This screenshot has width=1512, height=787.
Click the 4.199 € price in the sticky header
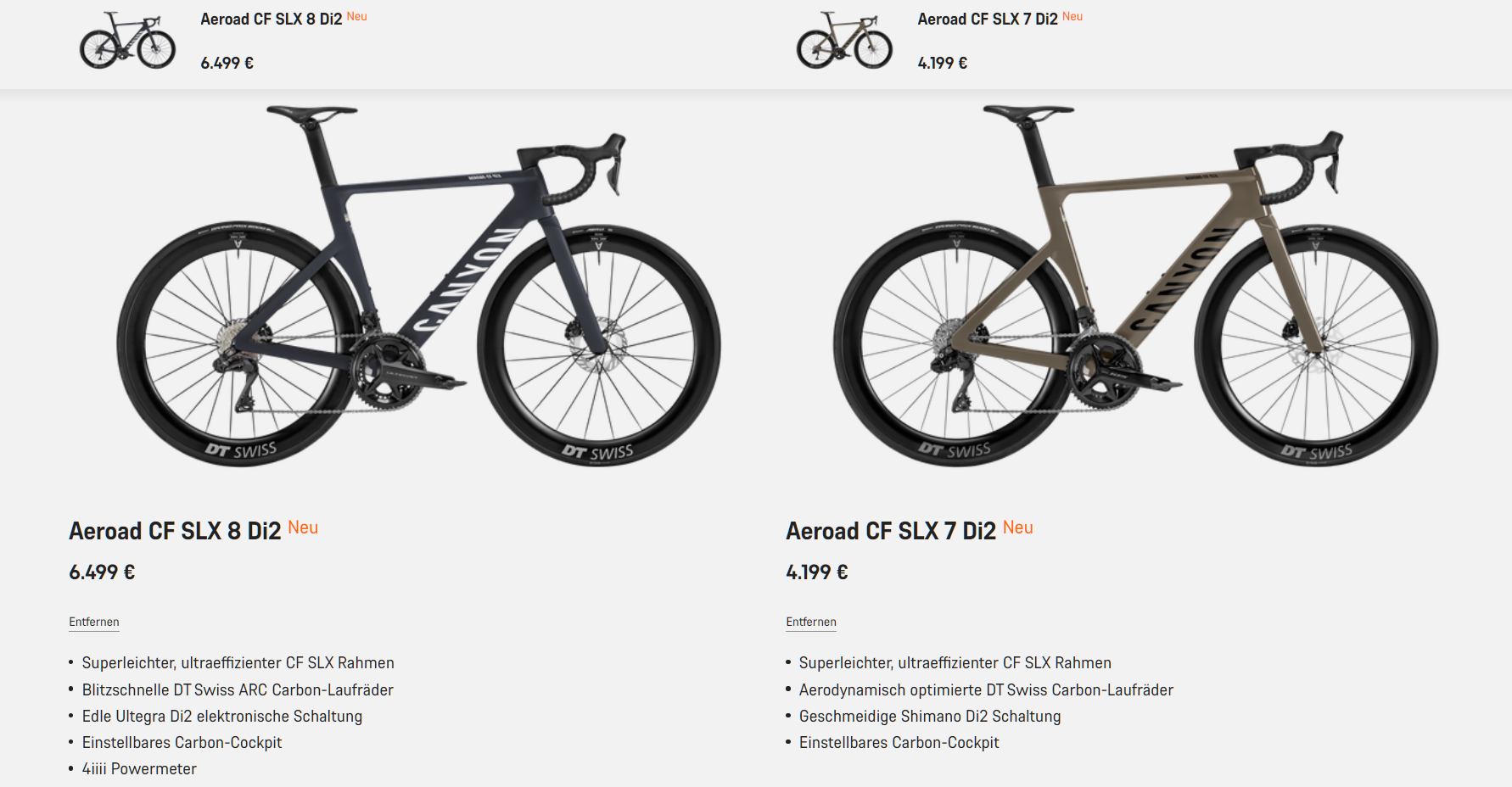click(943, 63)
